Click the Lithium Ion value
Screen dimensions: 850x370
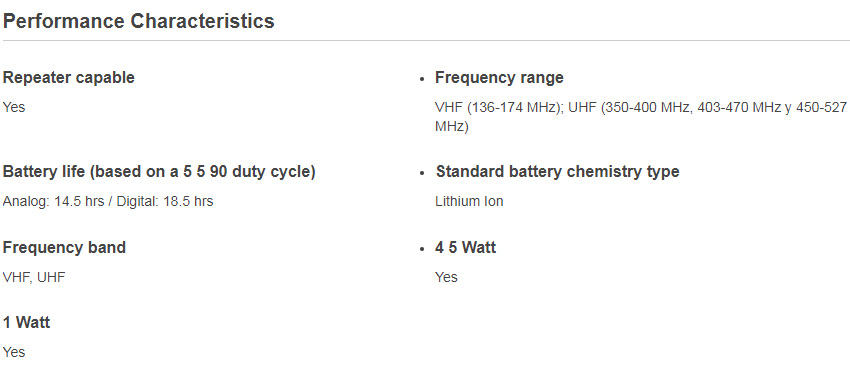(x=469, y=202)
